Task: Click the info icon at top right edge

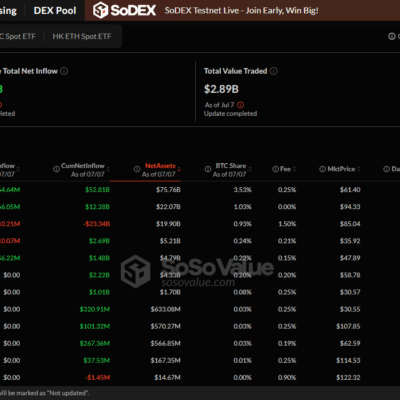Action: point(392,36)
